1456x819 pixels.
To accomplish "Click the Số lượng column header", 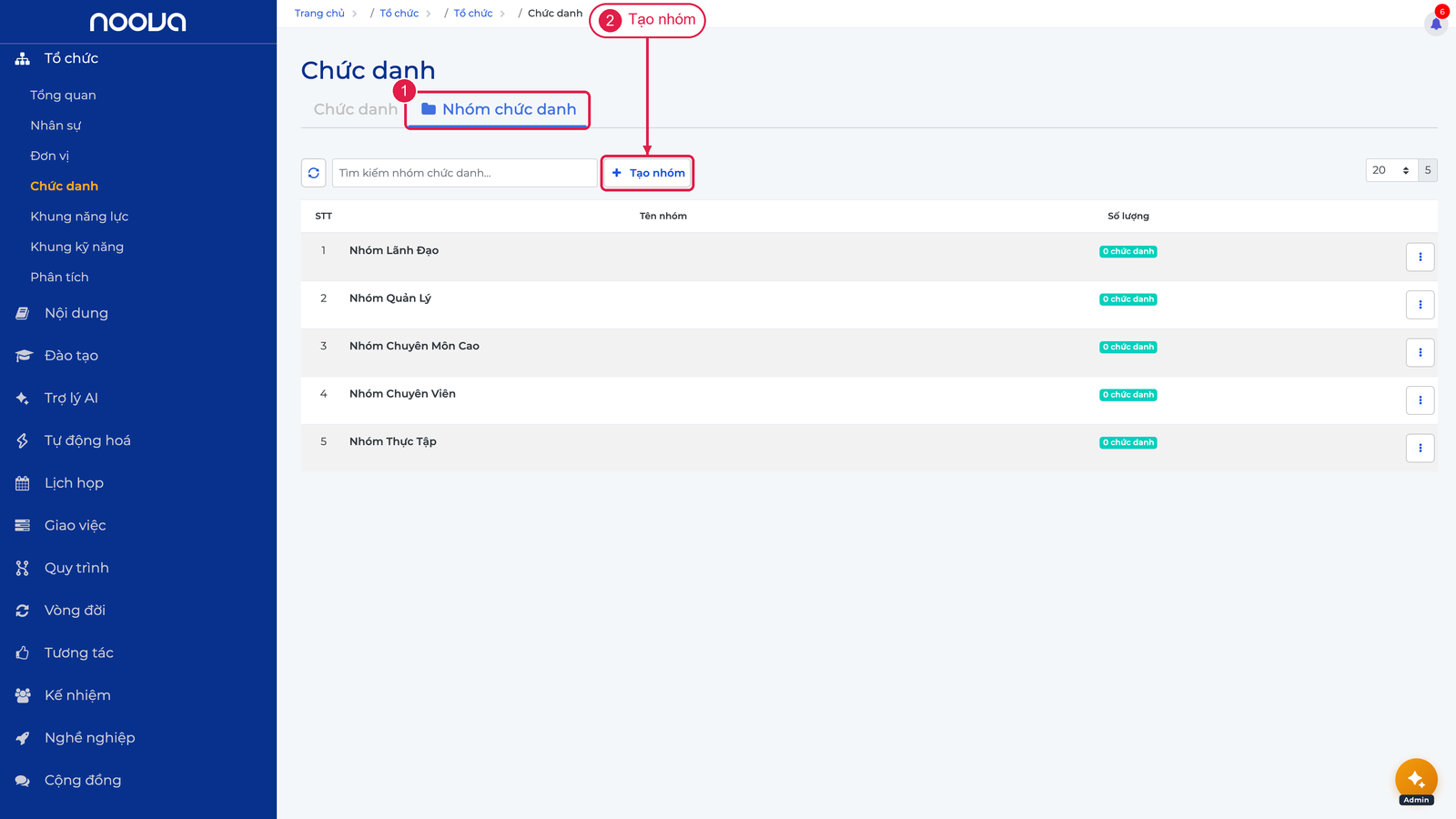I will pos(1128,217).
